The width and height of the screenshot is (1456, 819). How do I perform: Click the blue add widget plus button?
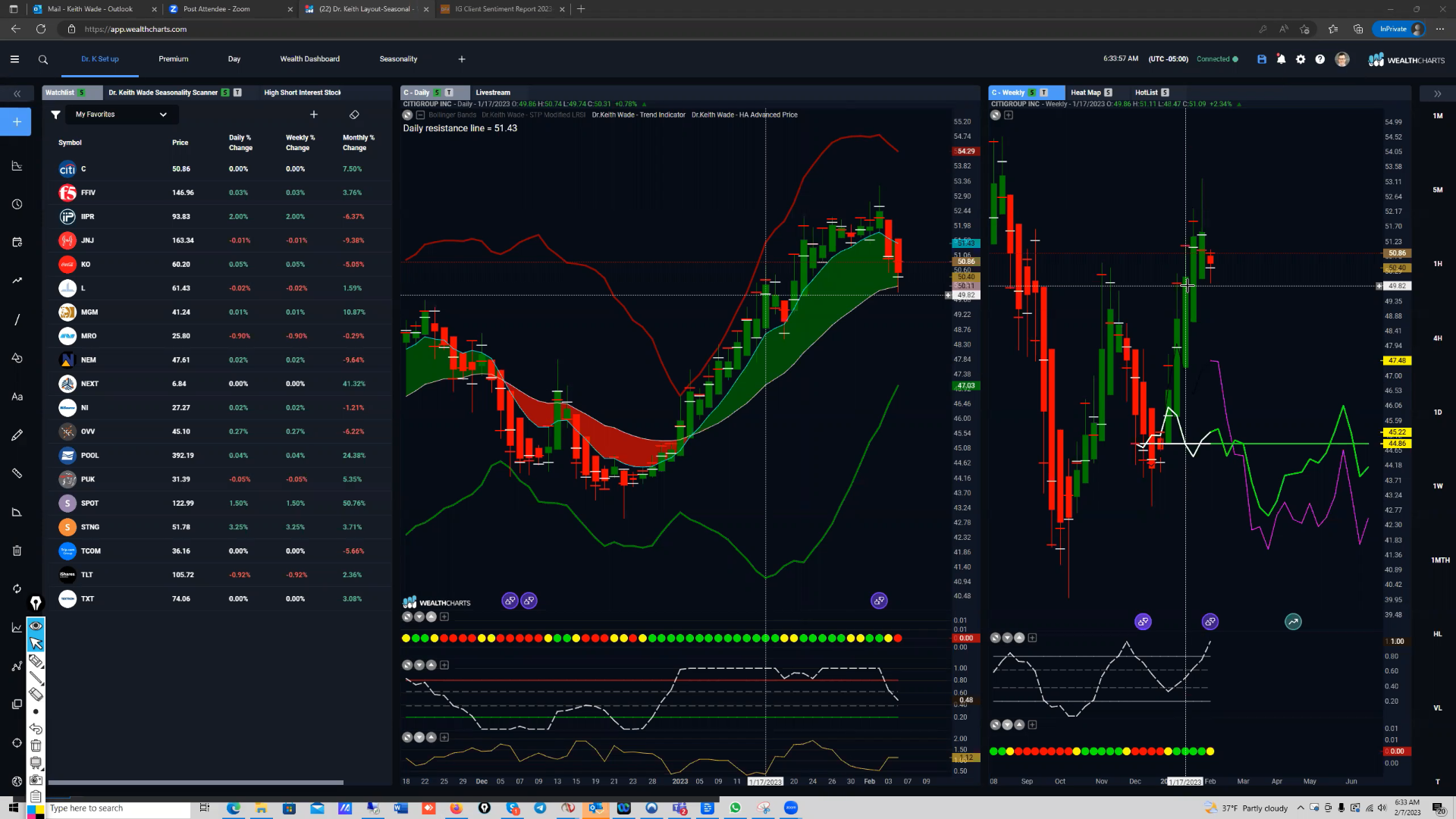click(17, 121)
